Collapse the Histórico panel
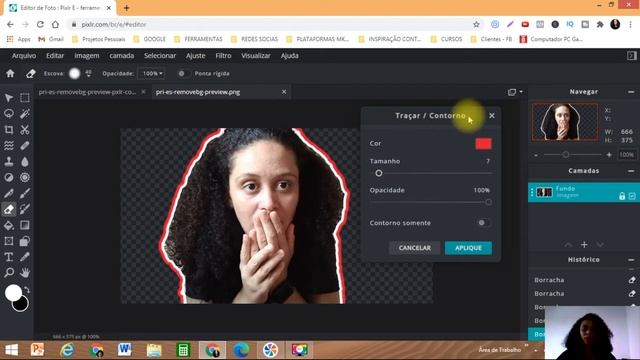 tap(631, 260)
